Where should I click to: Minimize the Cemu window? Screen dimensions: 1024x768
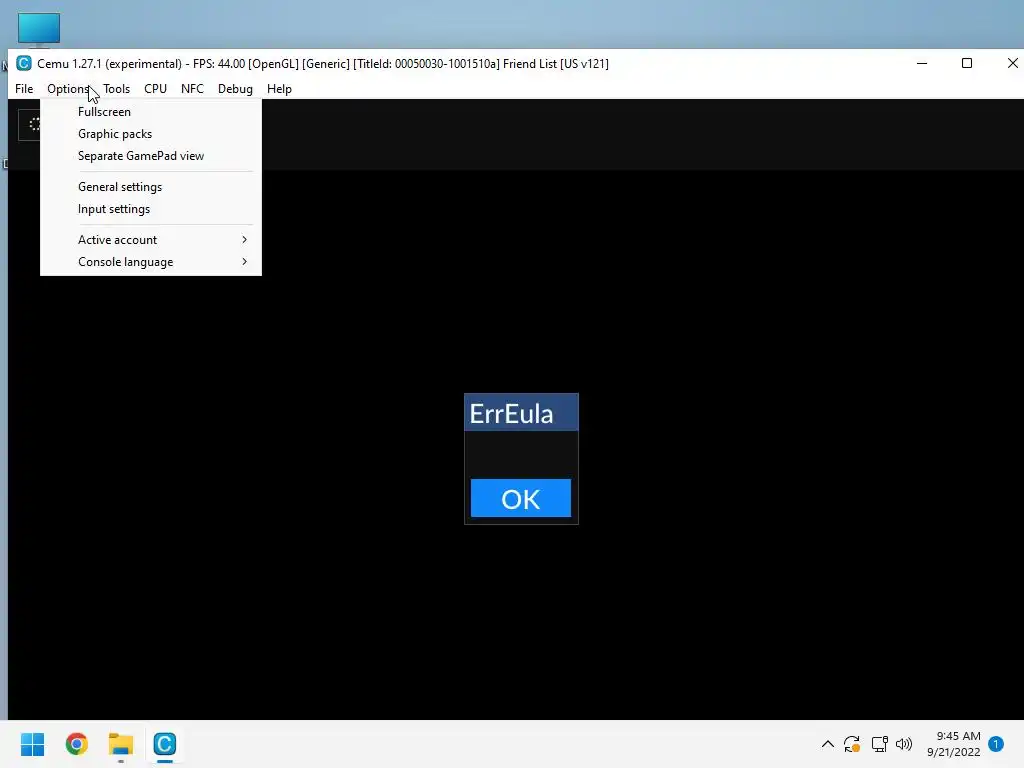click(x=922, y=63)
